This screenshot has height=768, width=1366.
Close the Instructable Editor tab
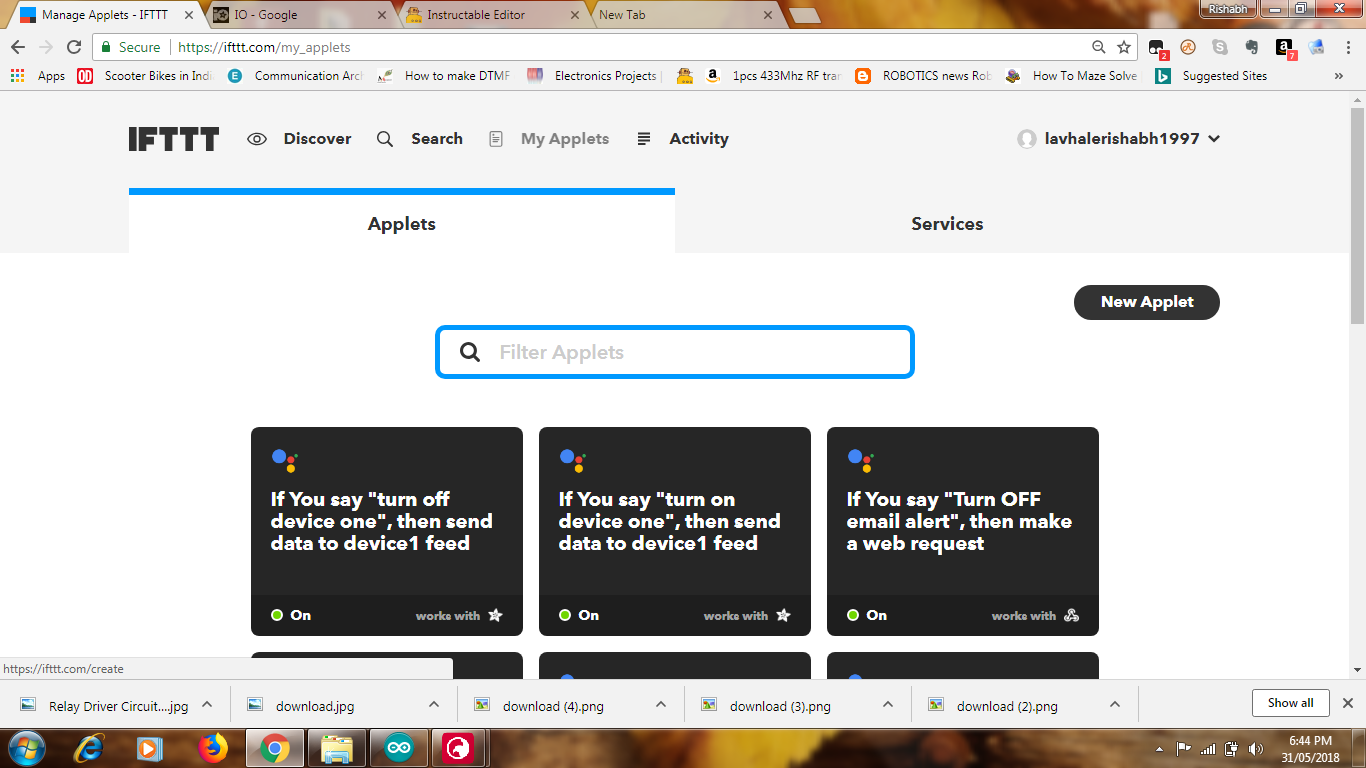coord(575,15)
